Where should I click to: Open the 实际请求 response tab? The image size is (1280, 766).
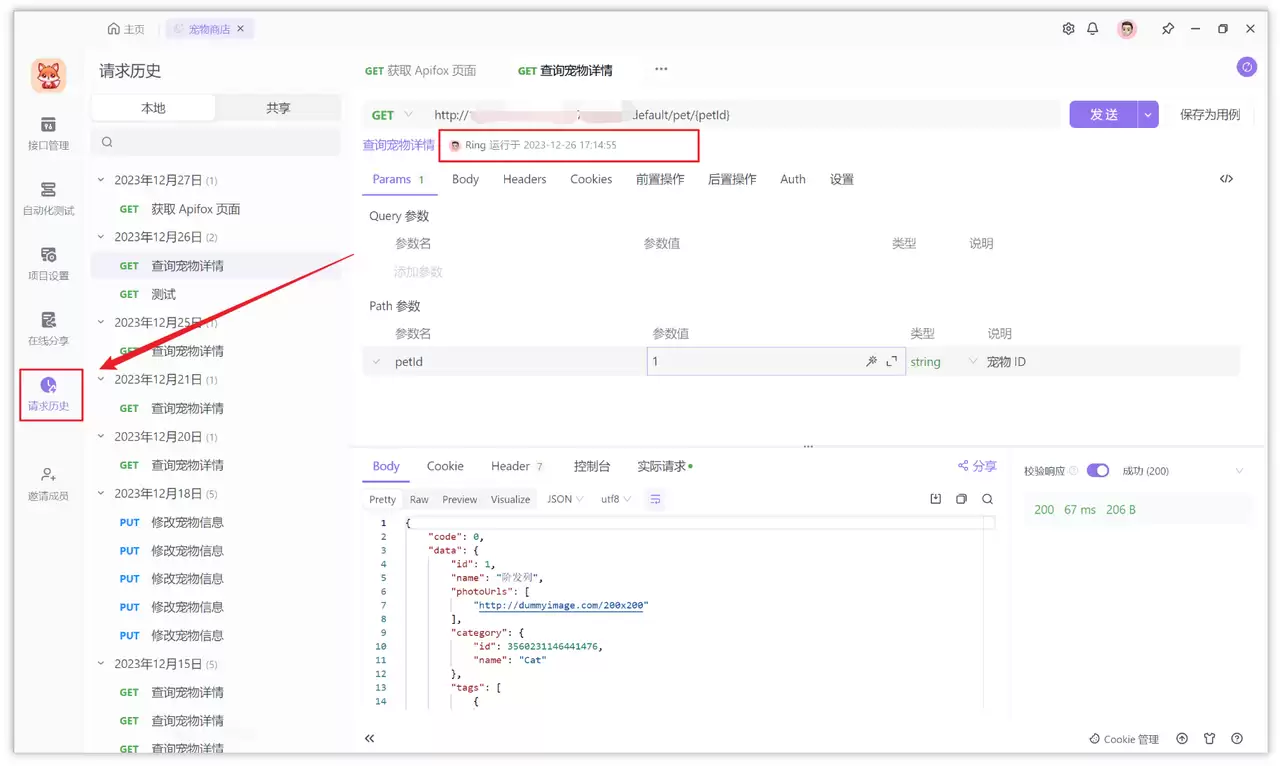pos(665,466)
